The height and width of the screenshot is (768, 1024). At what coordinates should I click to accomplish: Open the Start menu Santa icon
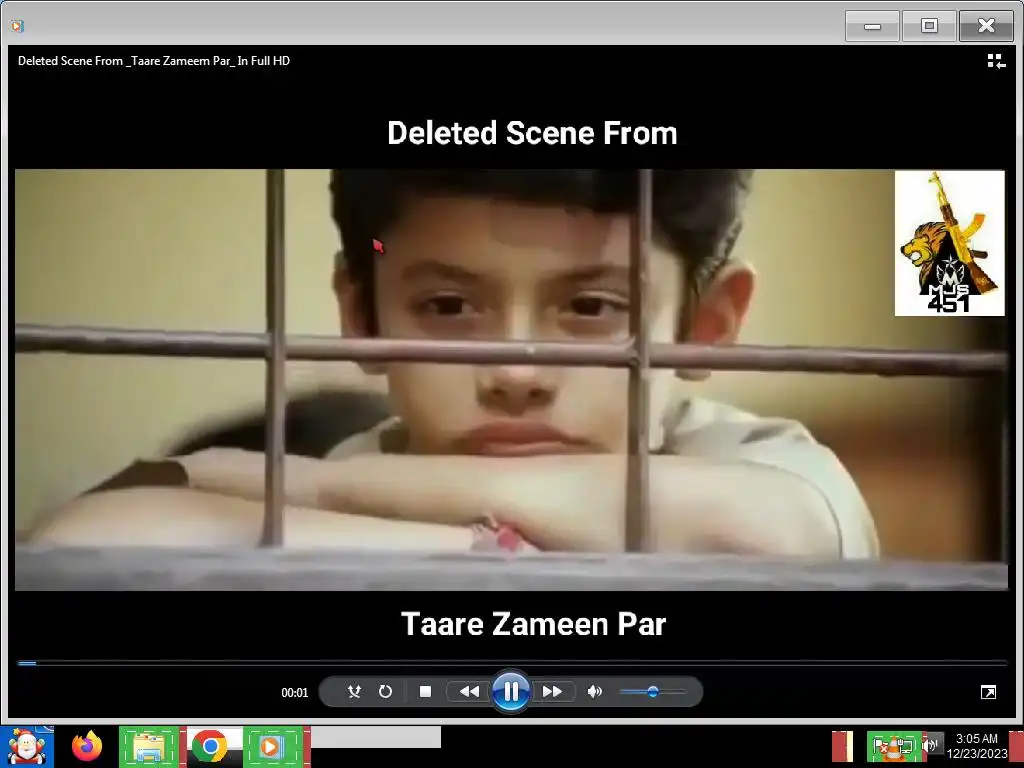click(27, 746)
